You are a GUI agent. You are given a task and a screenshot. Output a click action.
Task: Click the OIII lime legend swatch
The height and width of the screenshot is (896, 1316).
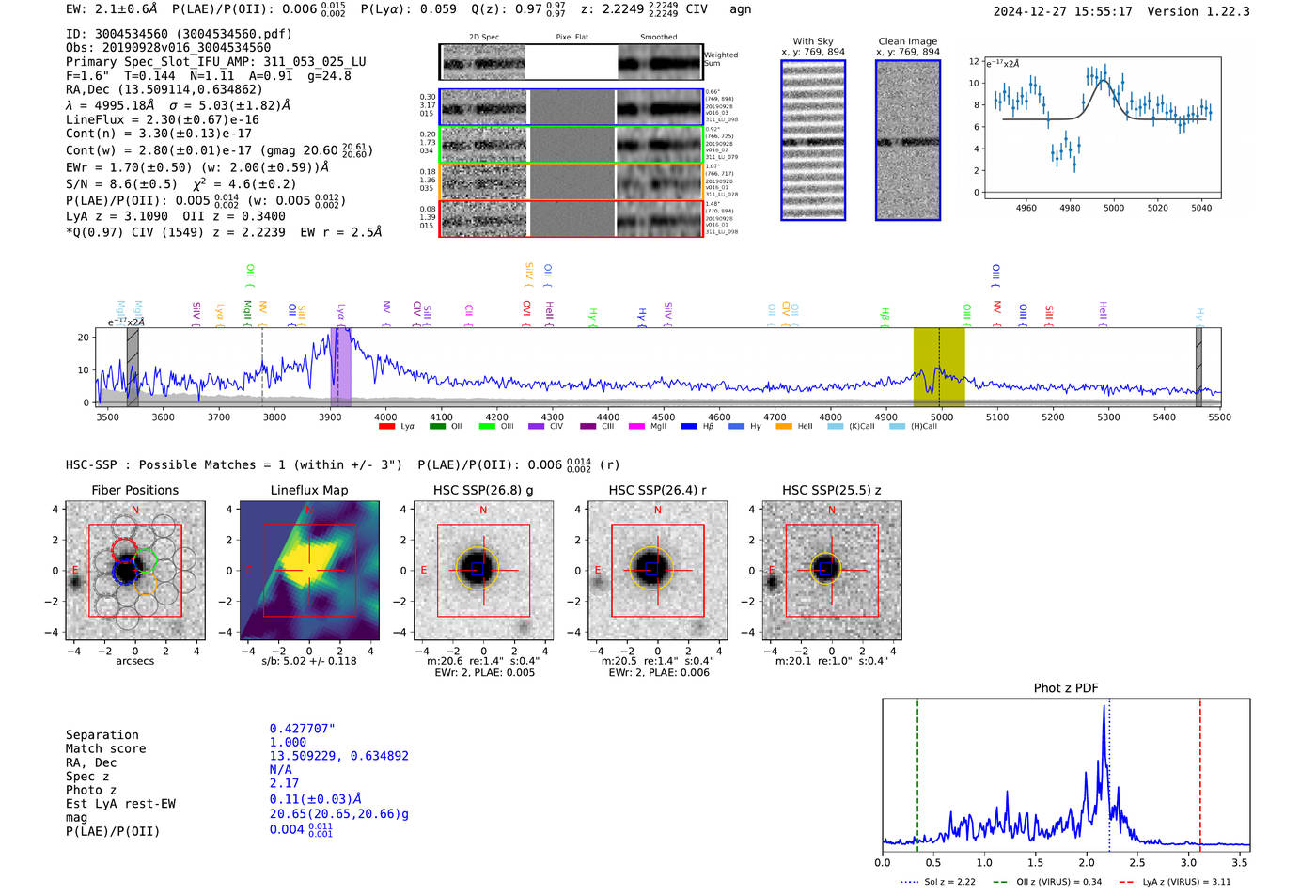point(487,426)
